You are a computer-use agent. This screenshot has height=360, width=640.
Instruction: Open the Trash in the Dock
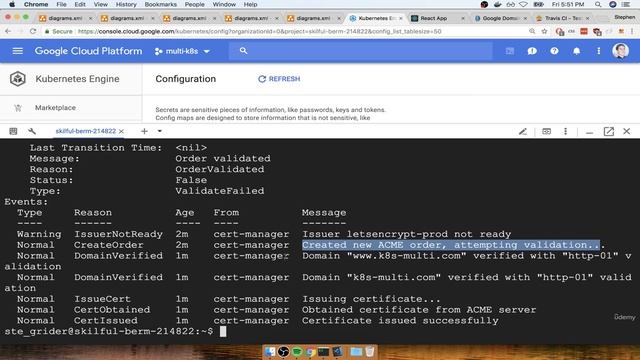[x=369, y=351]
